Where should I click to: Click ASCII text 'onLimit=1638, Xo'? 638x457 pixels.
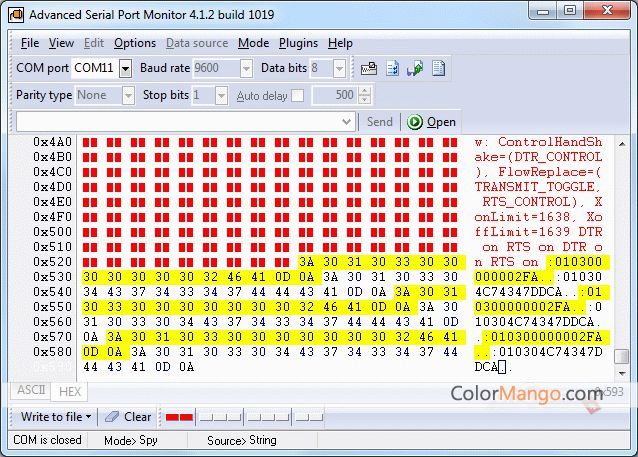[x=538, y=217]
